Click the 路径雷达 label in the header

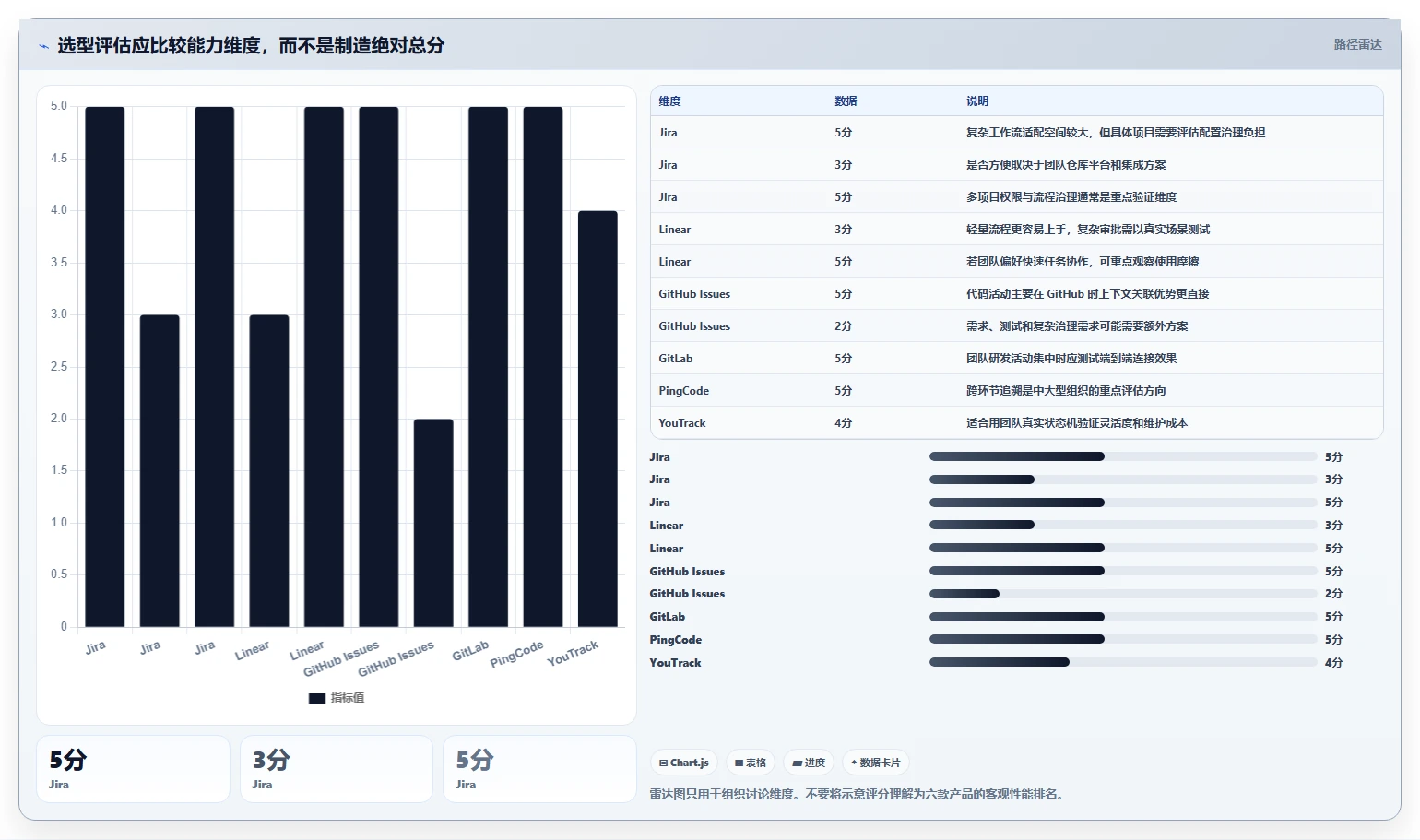[x=1357, y=44]
